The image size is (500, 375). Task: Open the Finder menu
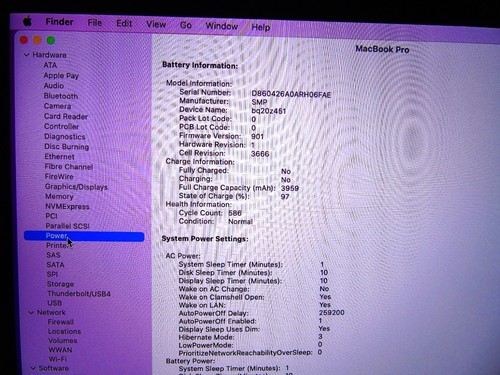59,22
